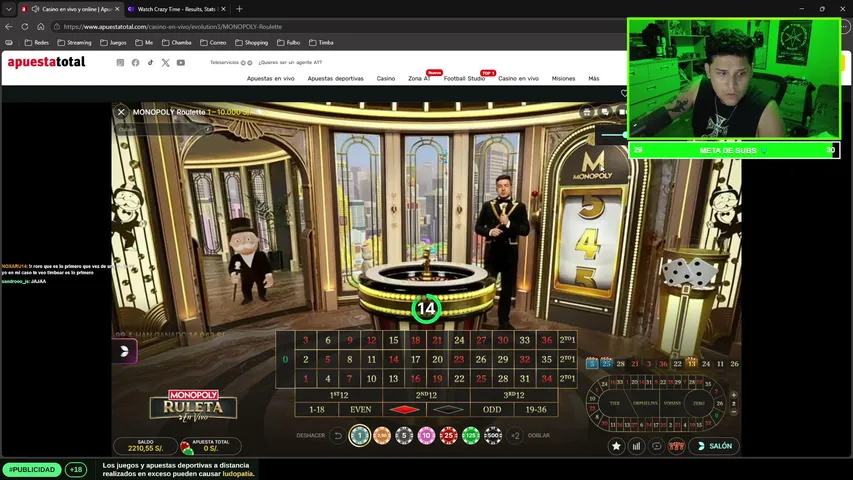Select the green 125 chip
853x480 pixels.
(471, 435)
